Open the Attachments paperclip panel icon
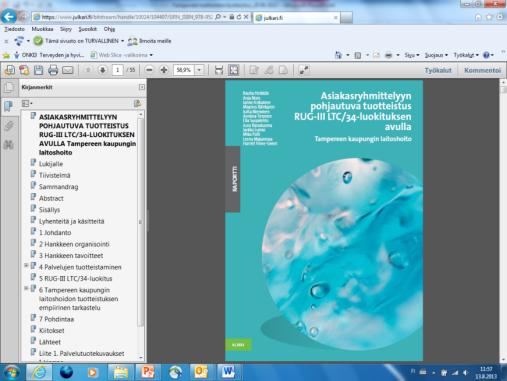The width and height of the screenshot is (507, 381). (9, 126)
